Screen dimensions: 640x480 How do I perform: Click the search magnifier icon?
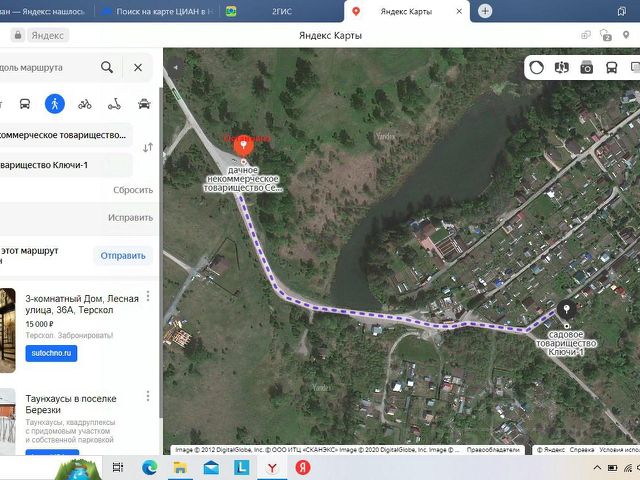[107, 67]
